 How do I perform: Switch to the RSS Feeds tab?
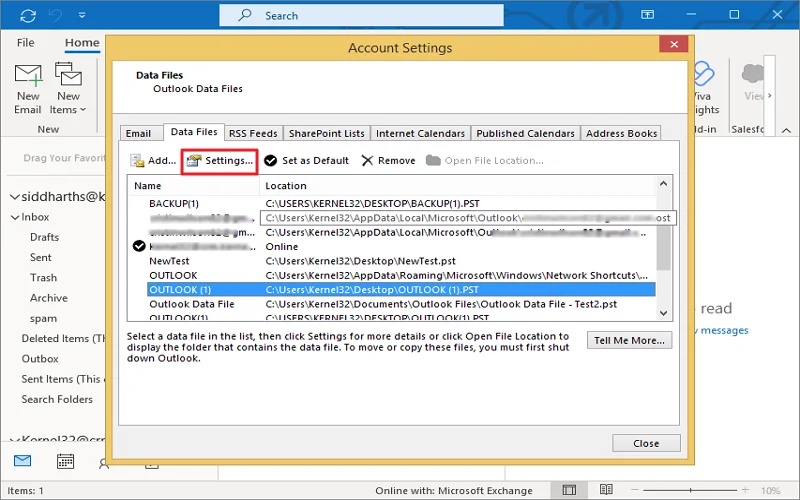(253, 133)
